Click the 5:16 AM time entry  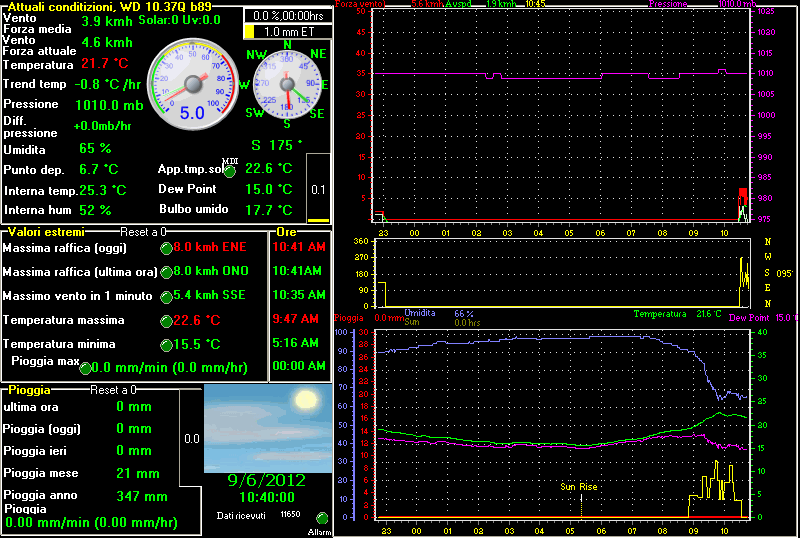click(295, 343)
